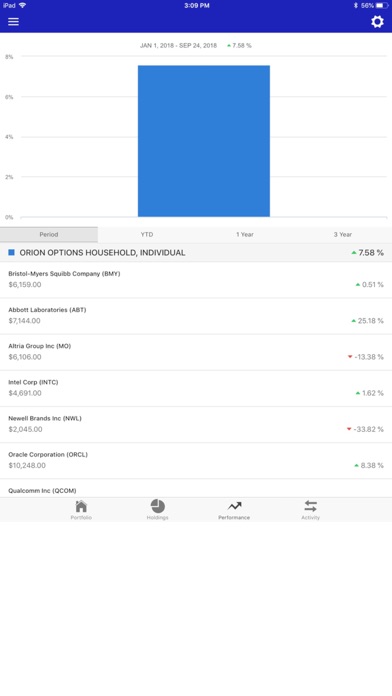Tap the battery indicator icon
This screenshot has width=392, height=696.
pyautogui.click(x=382, y=6)
